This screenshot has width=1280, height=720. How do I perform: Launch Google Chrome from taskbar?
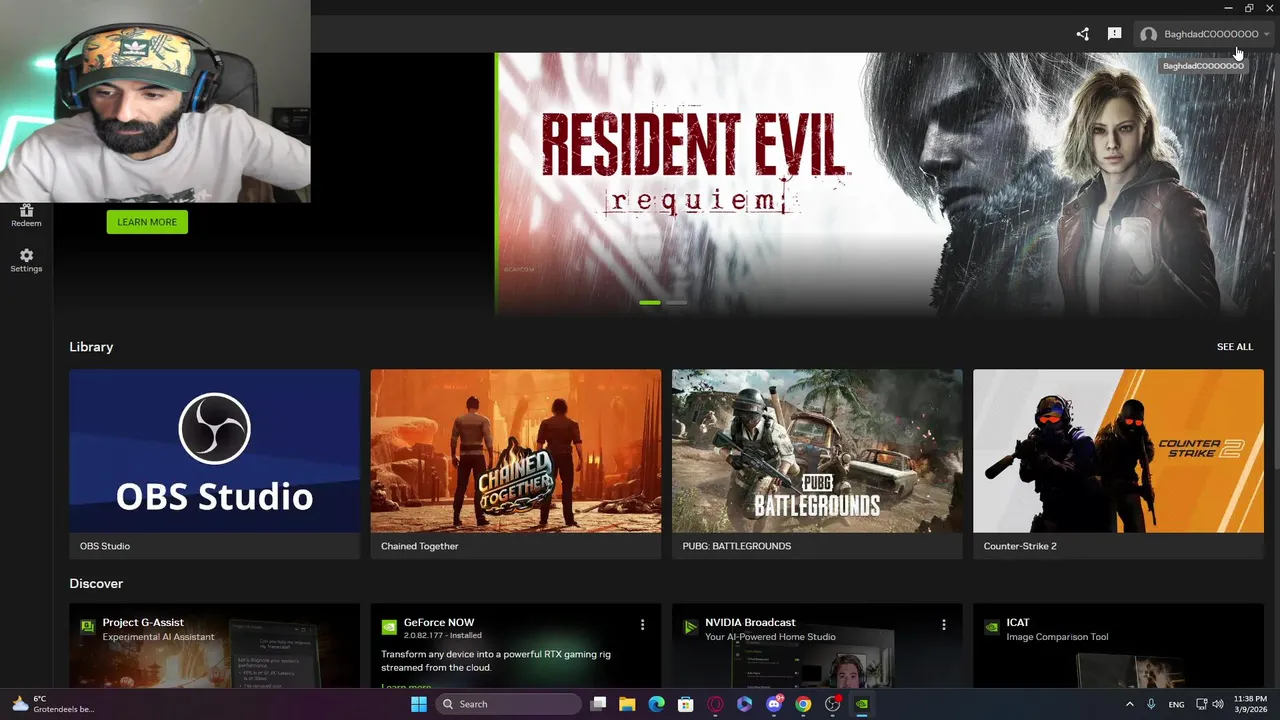click(803, 704)
